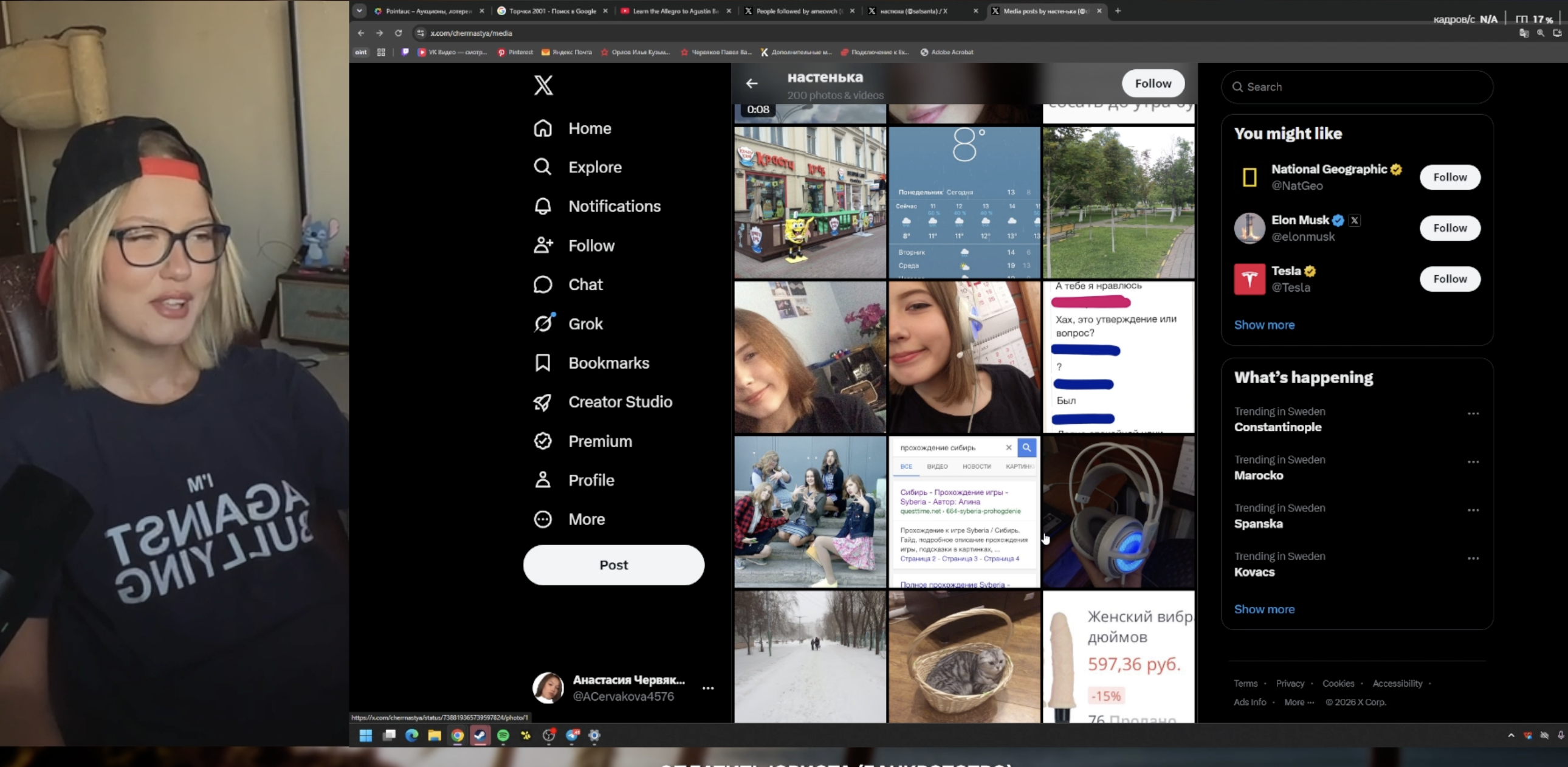The image size is (1568, 767).
Task: Show hidden system tray icons
Action: tap(1511, 735)
